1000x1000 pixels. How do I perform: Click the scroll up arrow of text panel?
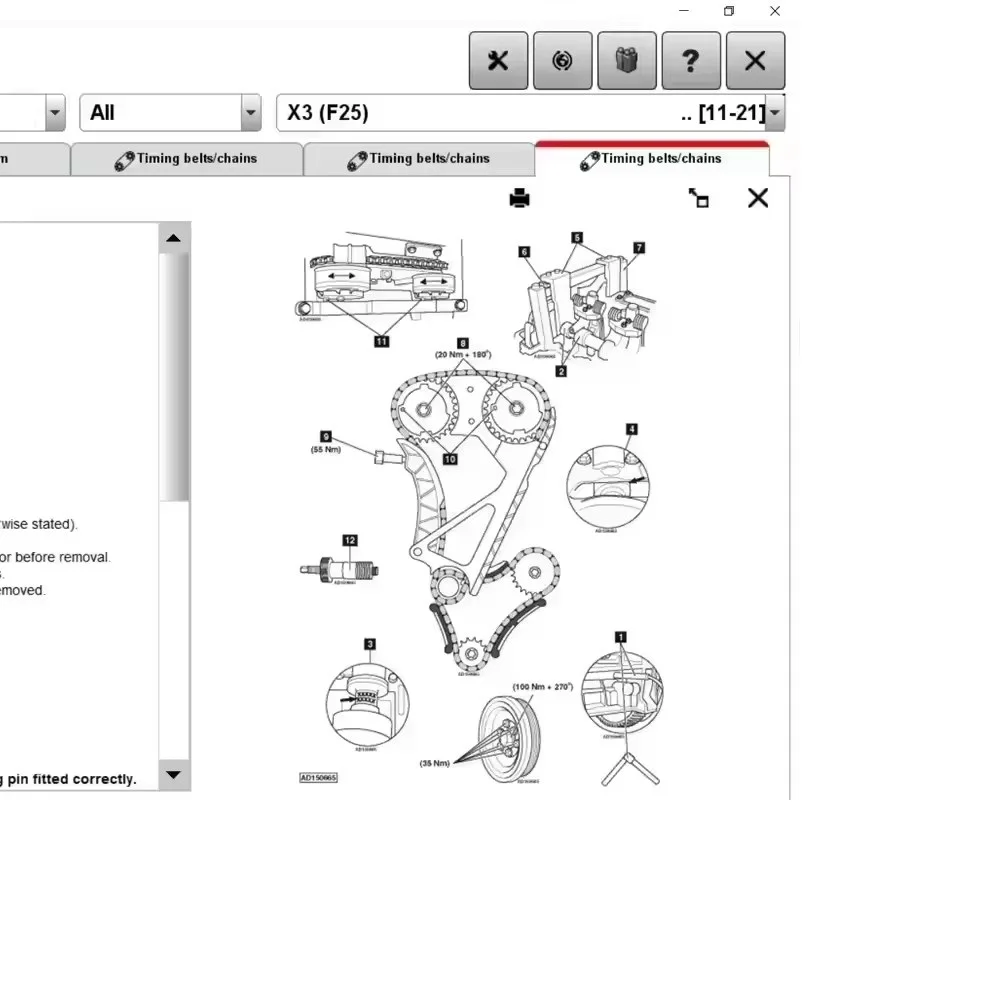(x=173, y=238)
